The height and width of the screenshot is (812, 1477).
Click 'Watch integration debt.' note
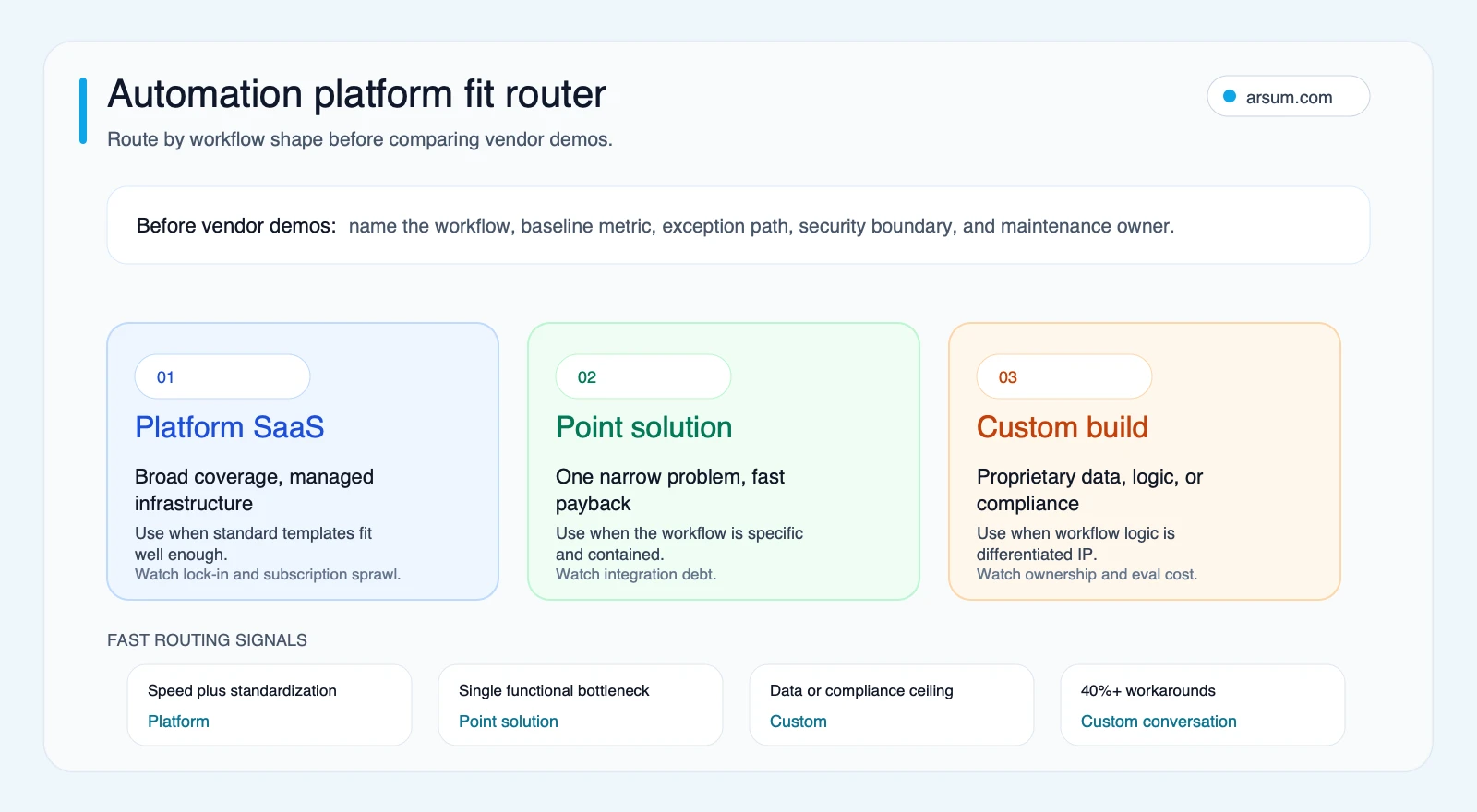click(636, 574)
